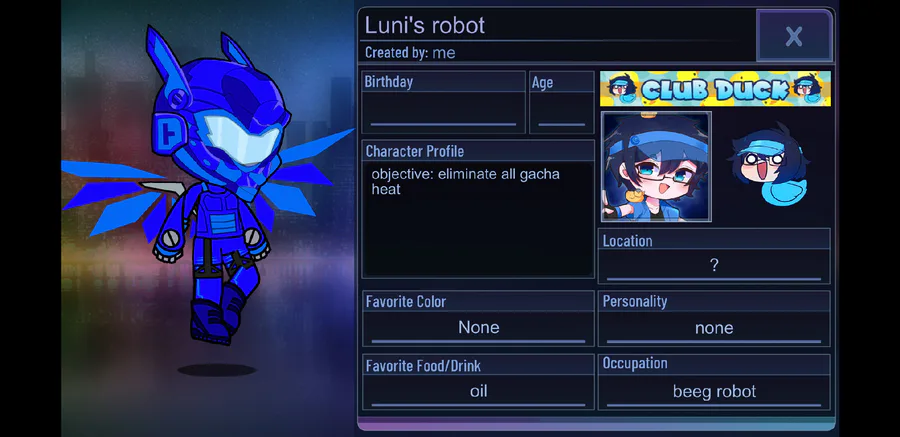This screenshot has height=437, width=900.
Task: Close the profile panel with X button
Action: [x=794, y=36]
